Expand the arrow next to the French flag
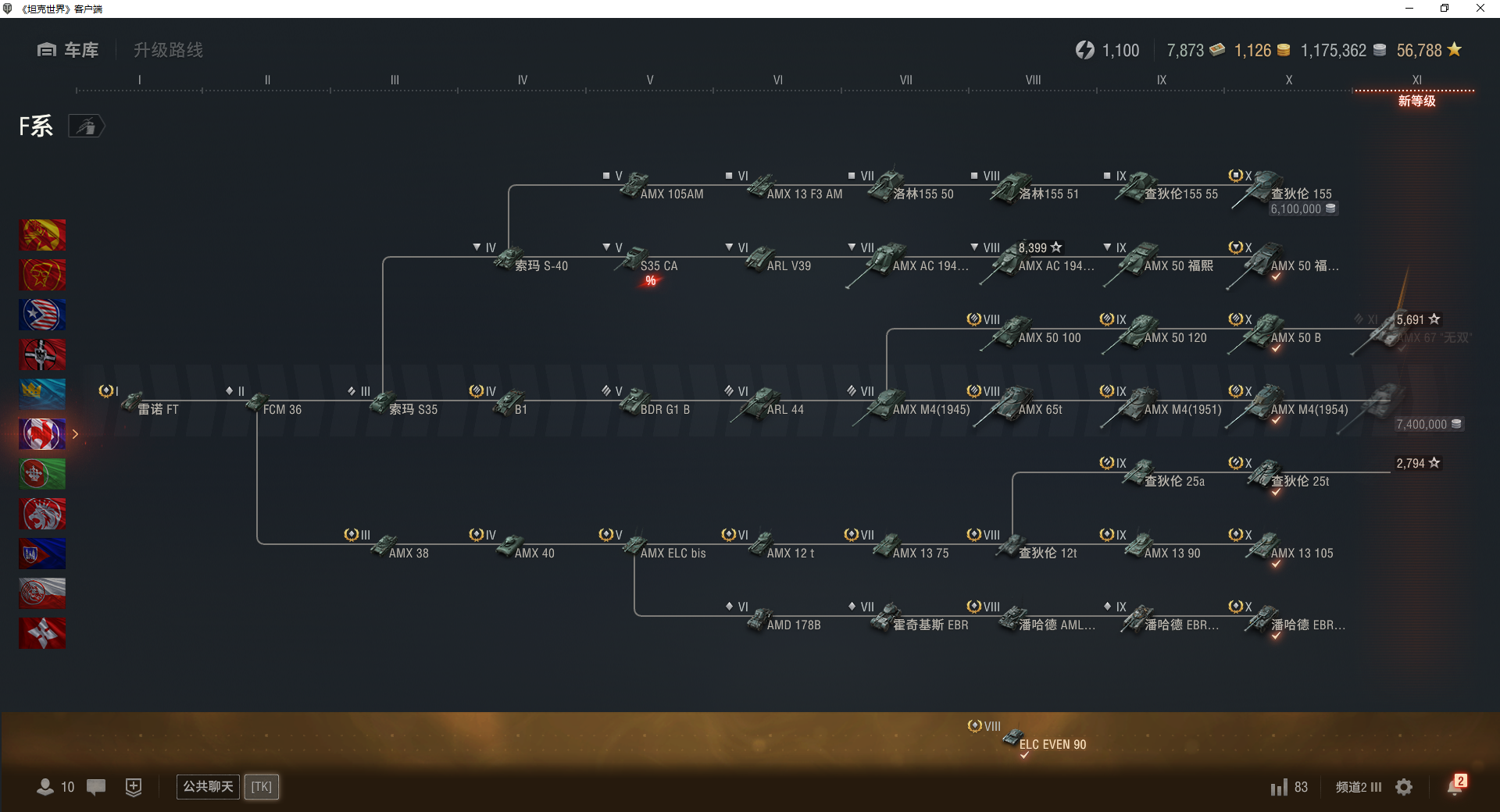 (x=75, y=434)
